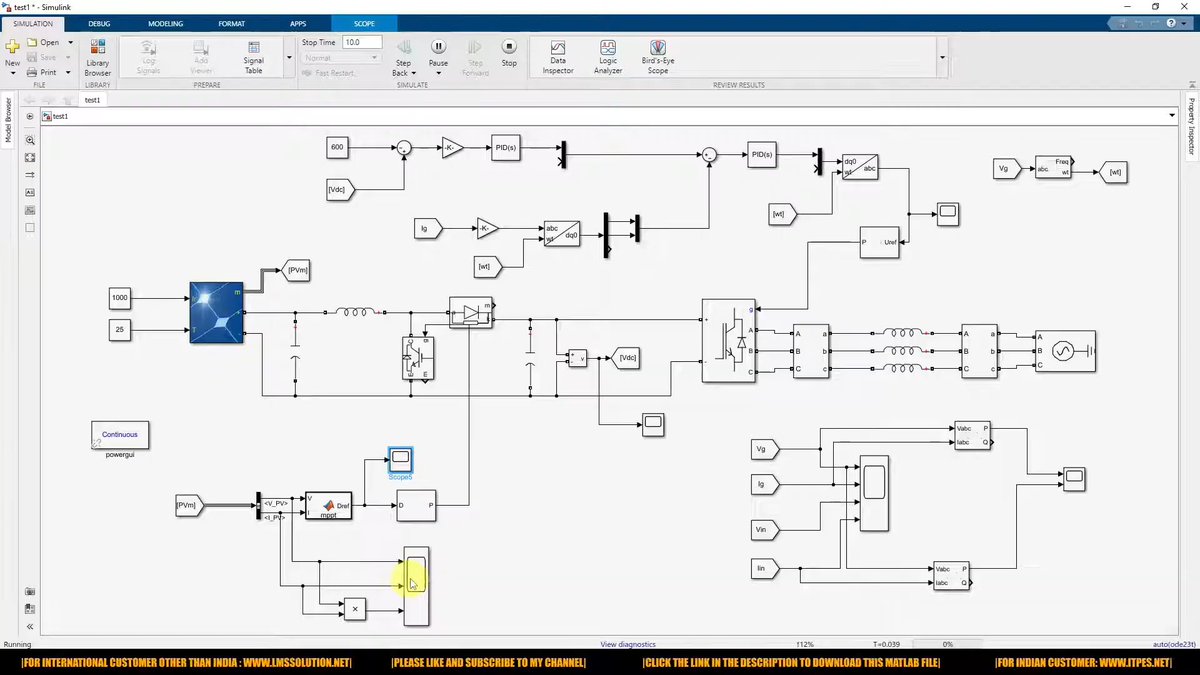Open the Property Inspector side panel
Viewport: 1200px width, 675px height.
coord(1192,127)
